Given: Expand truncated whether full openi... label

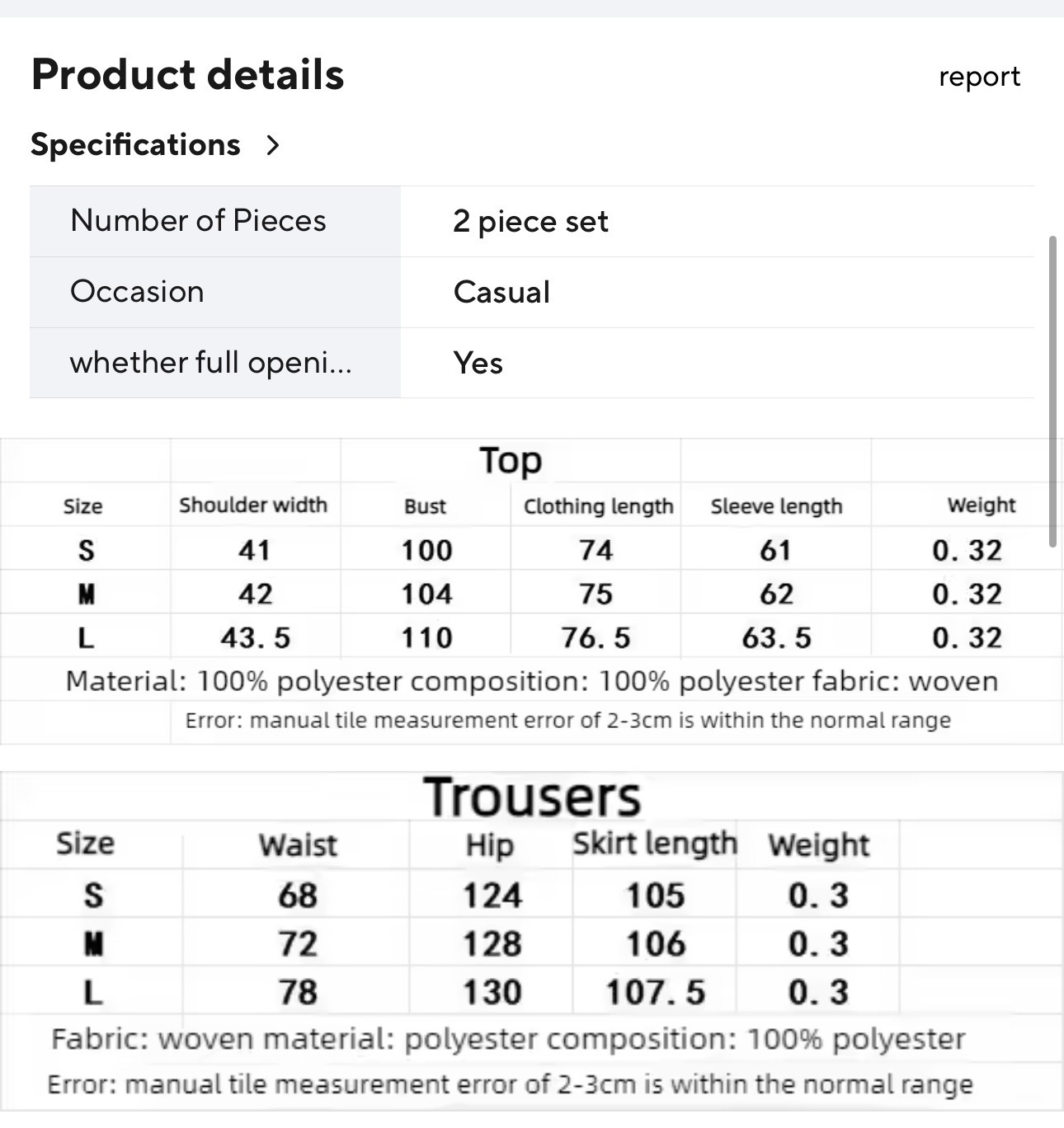Looking at the screenshot, I should [x=211, y=363].
